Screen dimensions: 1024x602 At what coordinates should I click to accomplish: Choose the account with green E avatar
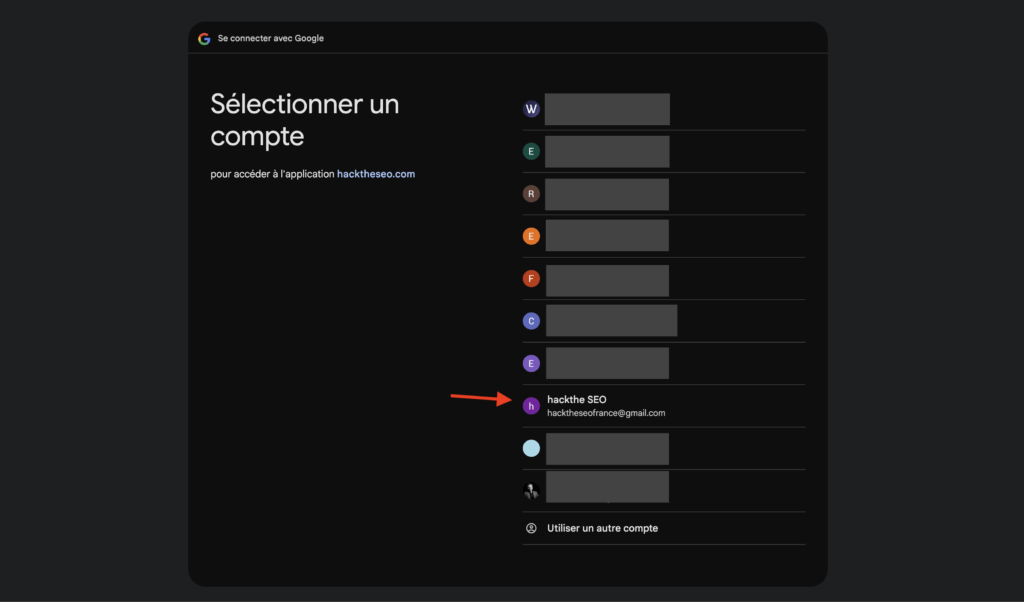click(x=664, y=151)
